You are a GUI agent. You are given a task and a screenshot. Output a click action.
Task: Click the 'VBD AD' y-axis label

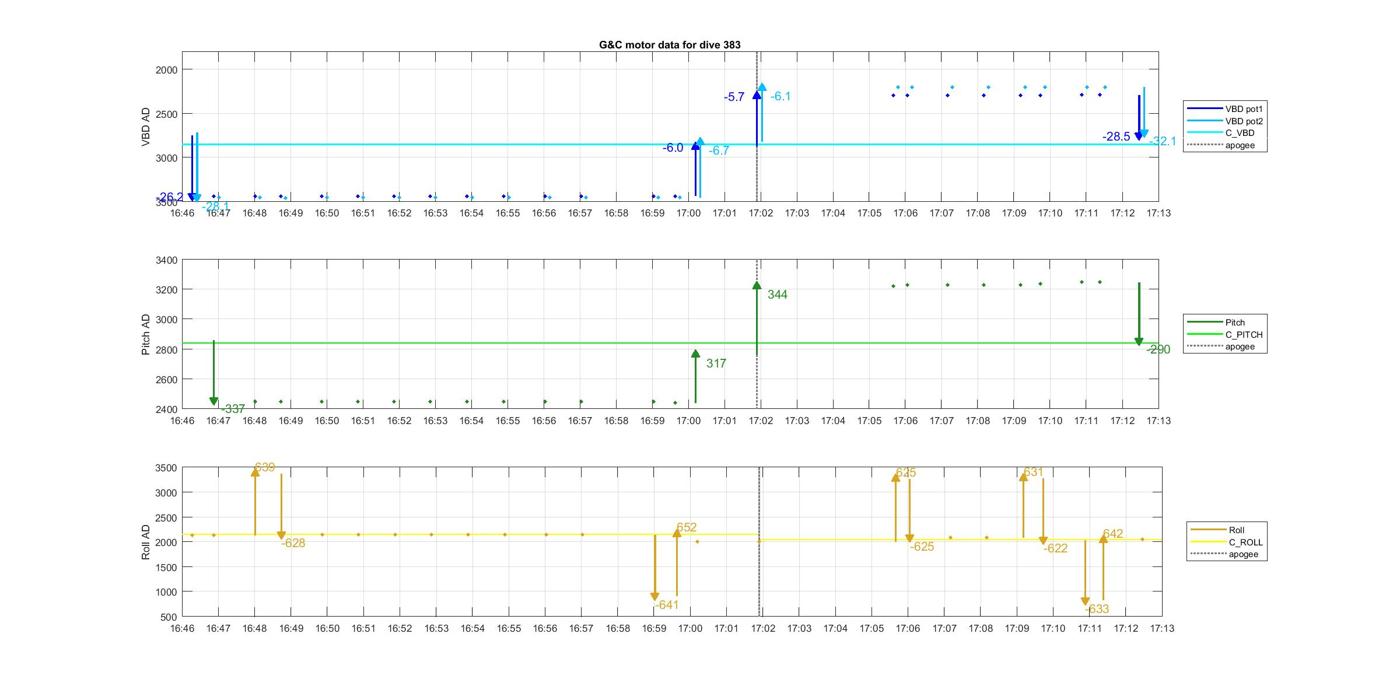click(147, 127)
